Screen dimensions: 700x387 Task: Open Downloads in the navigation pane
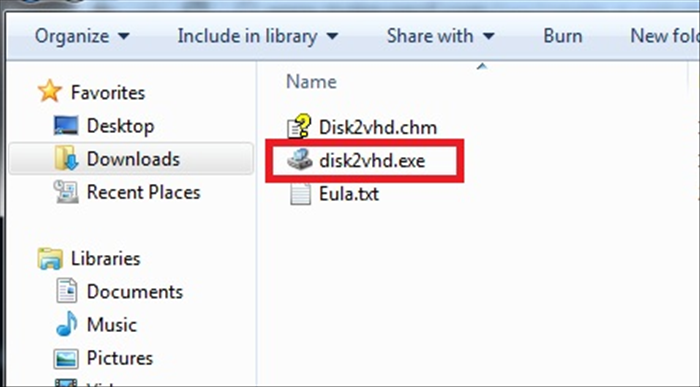[131, 158]
